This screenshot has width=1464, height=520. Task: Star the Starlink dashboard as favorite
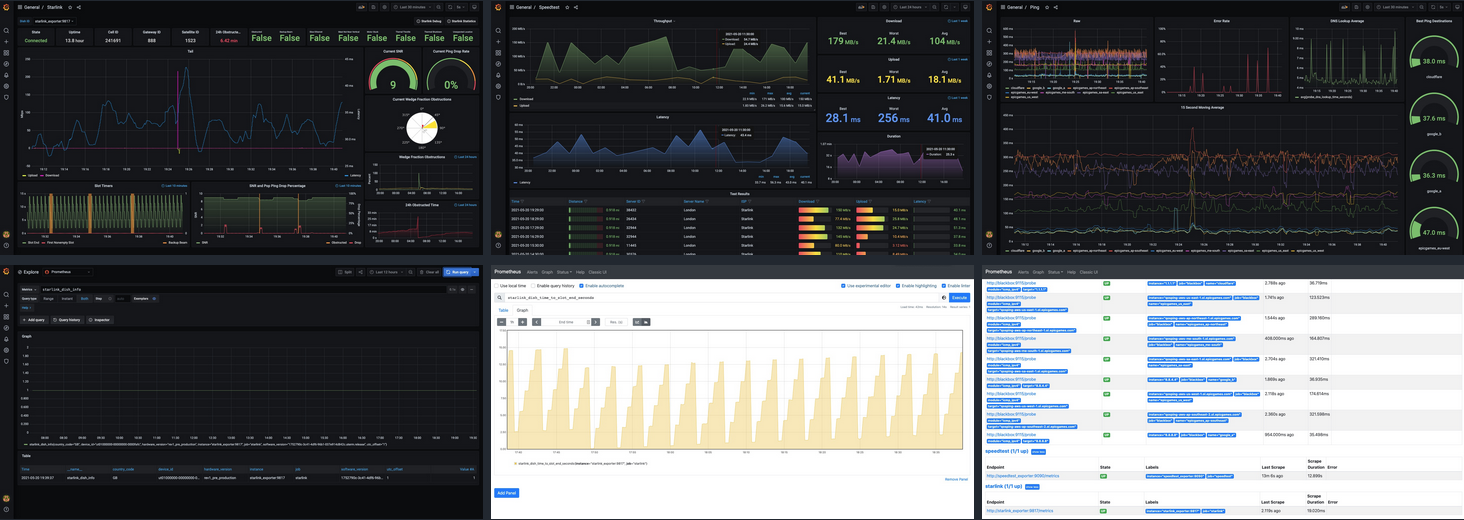click(69, 7)
